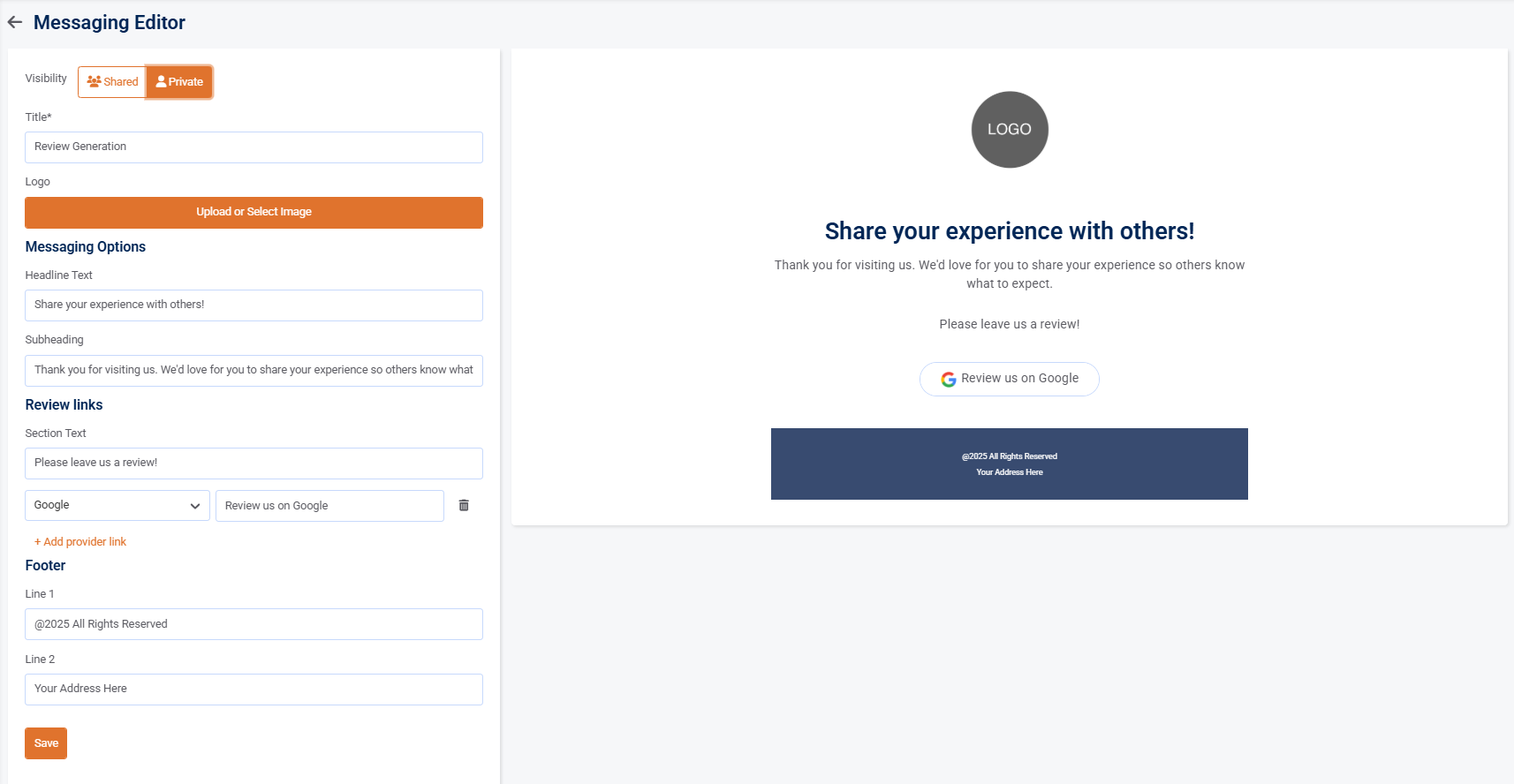
Task: Delete the Google provider link via trash icon
Action: click(x=464, y=506)
